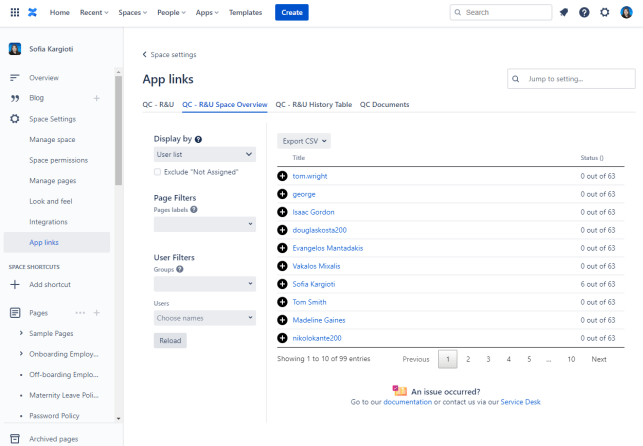Viewport: 643px width, 446px height.
Task: Expand george row plus icon
Action: (x=282, y=194)
